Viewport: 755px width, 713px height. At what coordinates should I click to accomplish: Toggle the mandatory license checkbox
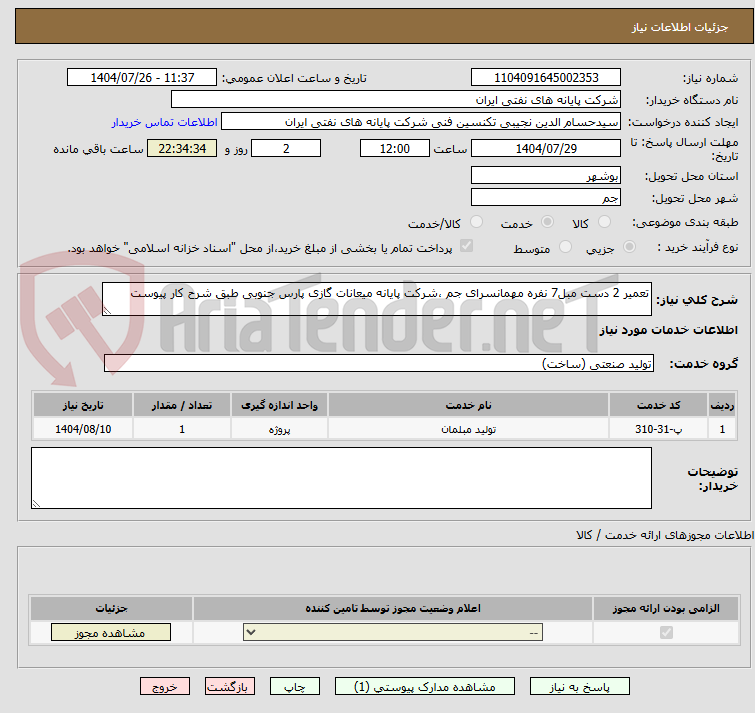tap(666, 633)
